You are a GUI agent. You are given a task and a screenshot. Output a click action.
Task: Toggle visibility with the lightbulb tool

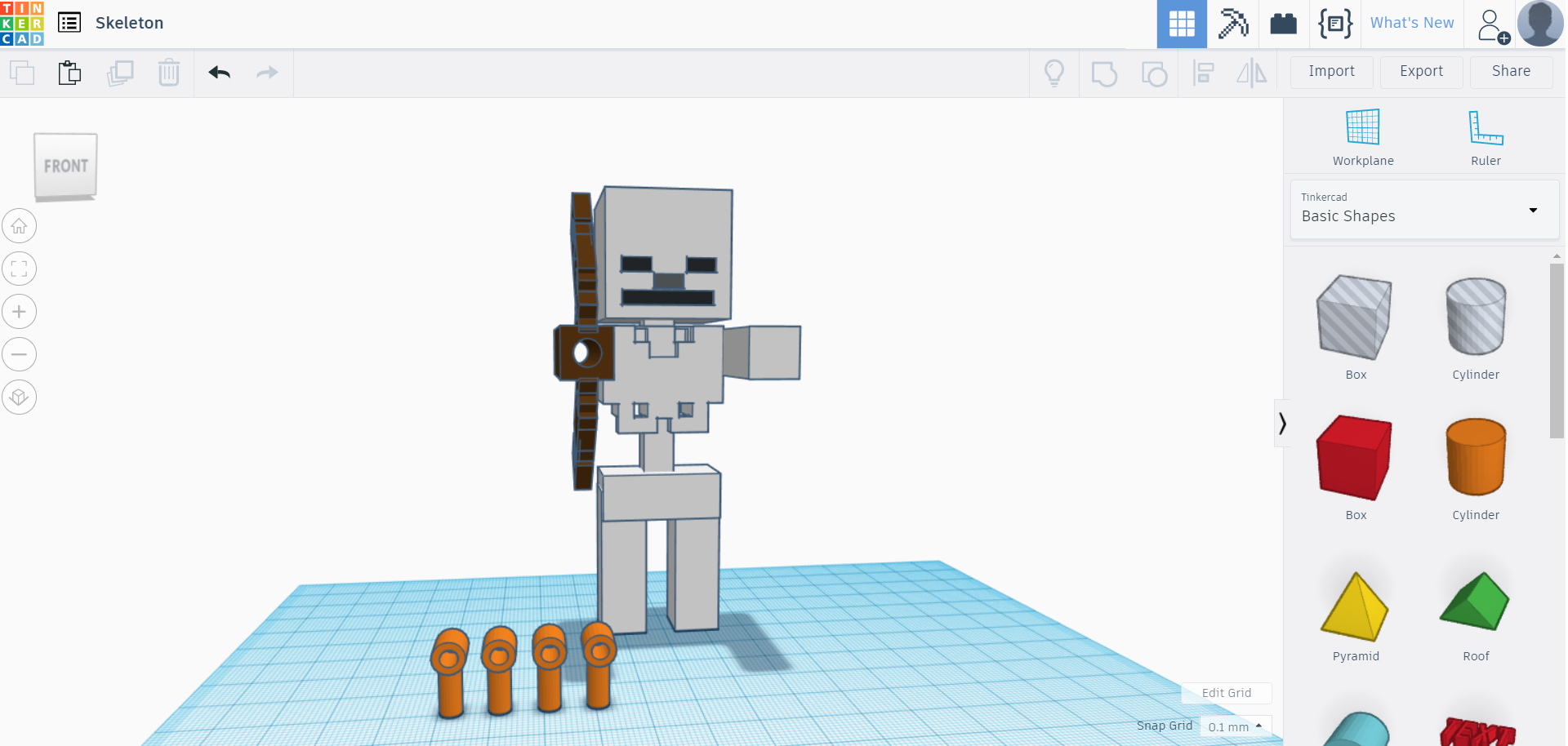point(1054,73)
